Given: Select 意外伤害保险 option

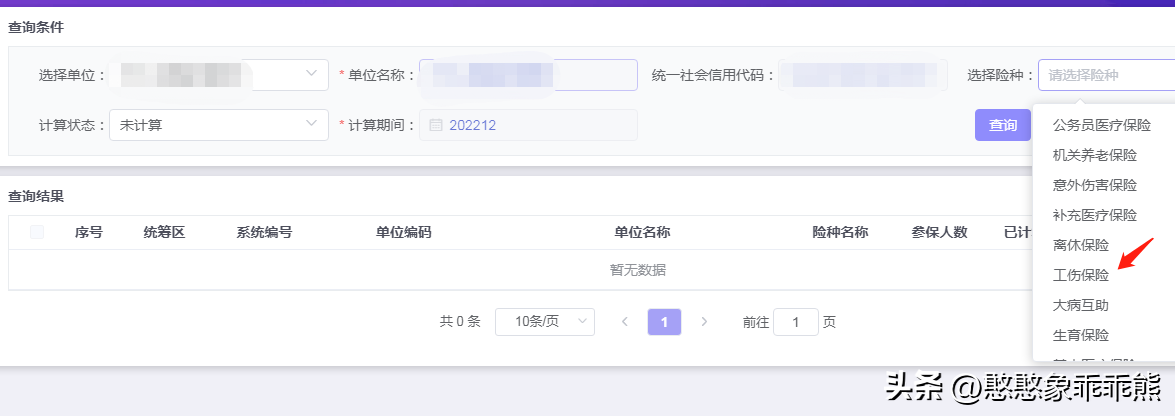Looking at the screenshot, I should [x=1094, y=185].
